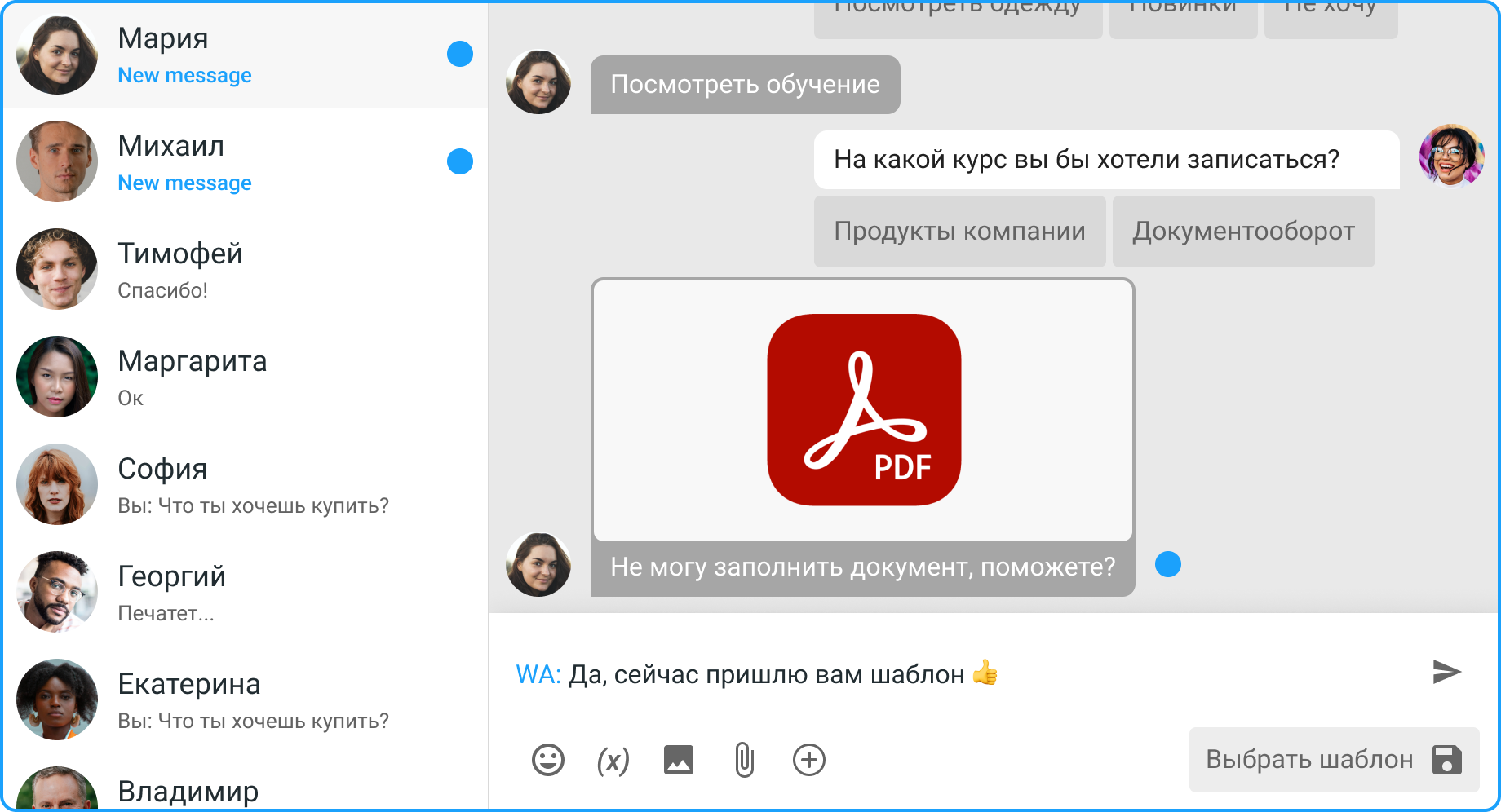
Task: Click Екатерина's profile picture
Action: [x=57, y=699]
